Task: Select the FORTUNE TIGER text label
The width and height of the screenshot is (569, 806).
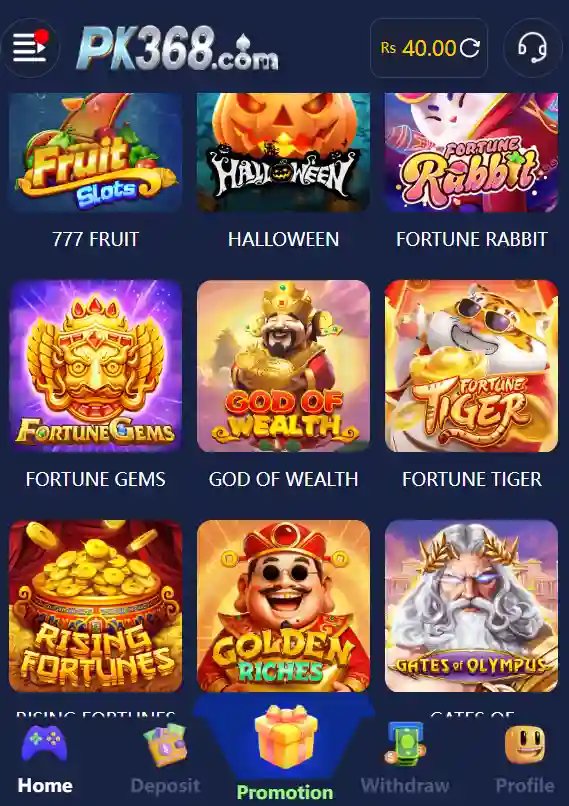Action: 472,479
